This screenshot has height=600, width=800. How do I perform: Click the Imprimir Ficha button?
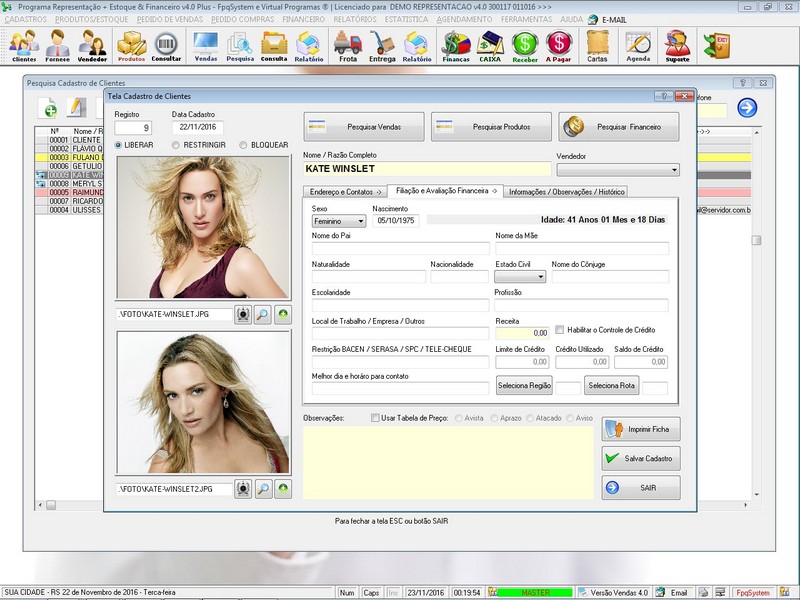click(641, 429)
